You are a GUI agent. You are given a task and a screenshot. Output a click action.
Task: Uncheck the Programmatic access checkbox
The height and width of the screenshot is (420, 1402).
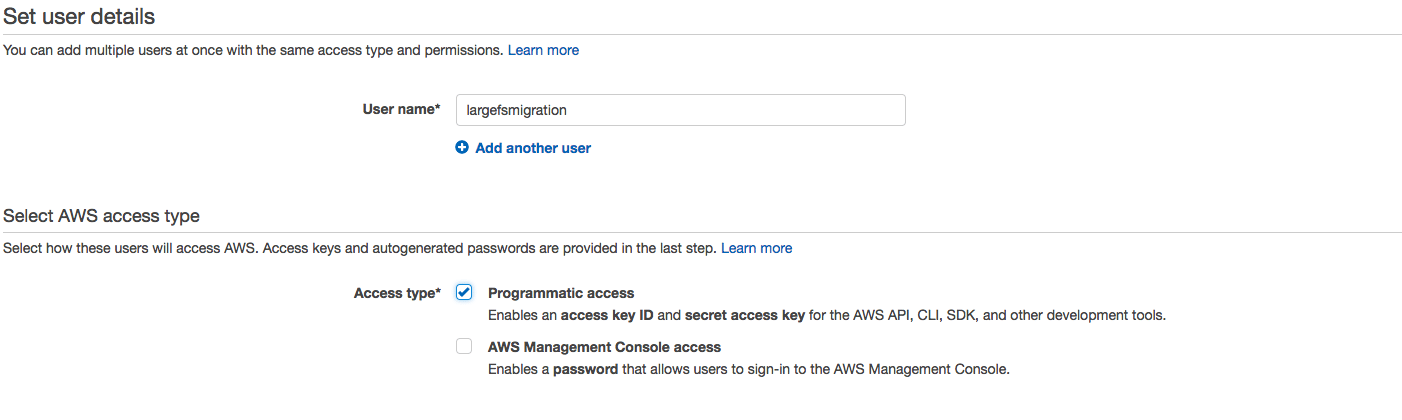[x=464, y=293]
